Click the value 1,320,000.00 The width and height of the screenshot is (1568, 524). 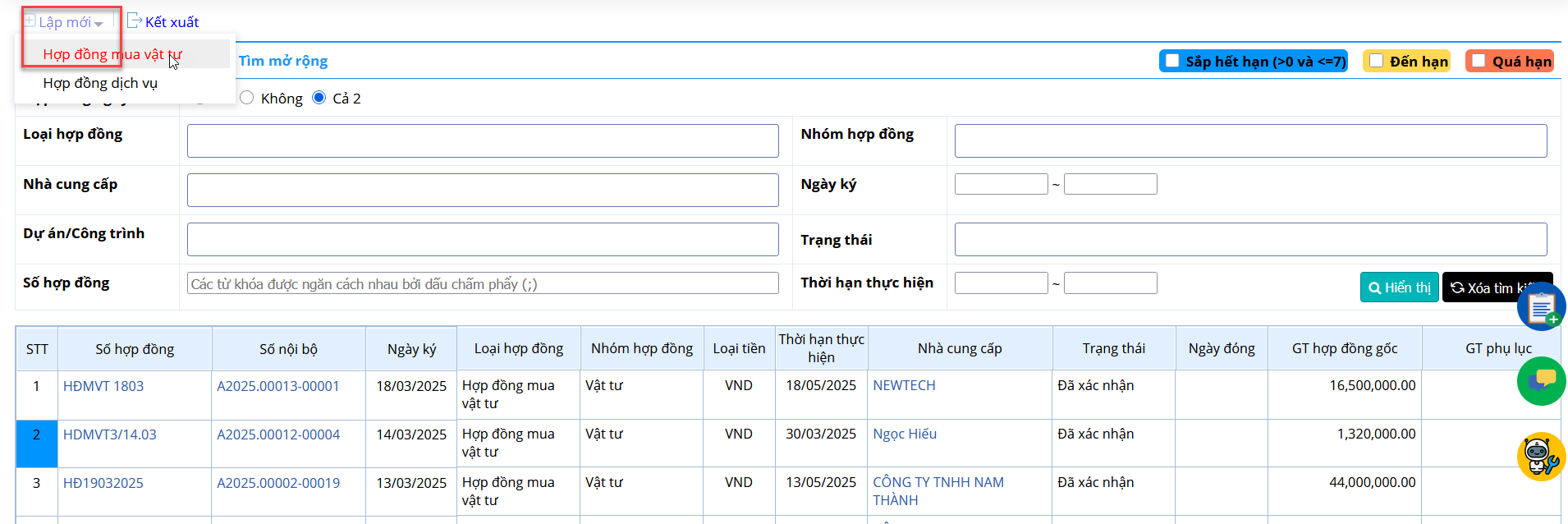click(x=1377, y=434)
